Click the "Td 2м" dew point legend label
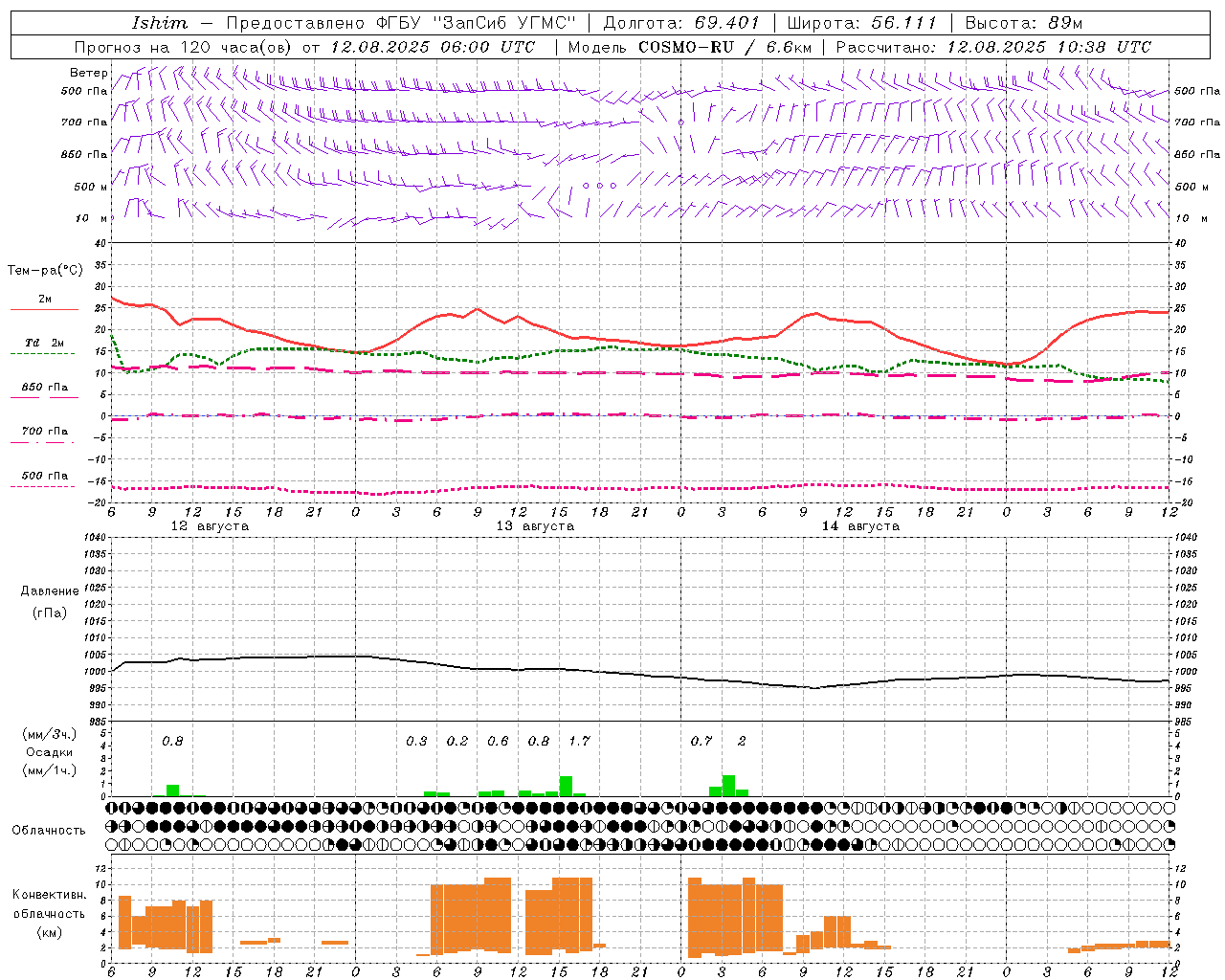 tap(44, 343)
